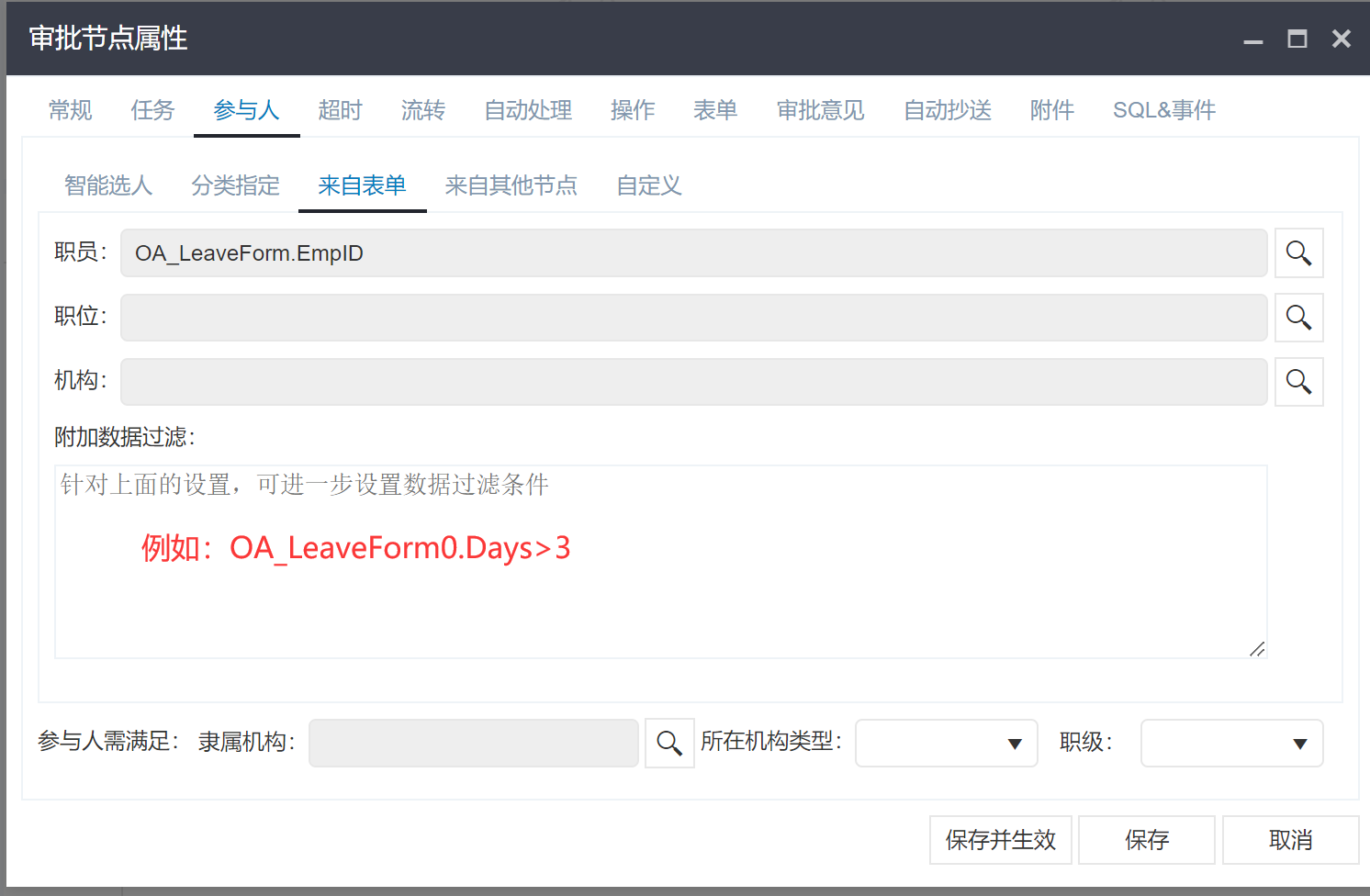The image size is (1370, 896).
Task: Click the 职员 field containing OA_LeaveForm.EmpID
Action: coord(693,253)
